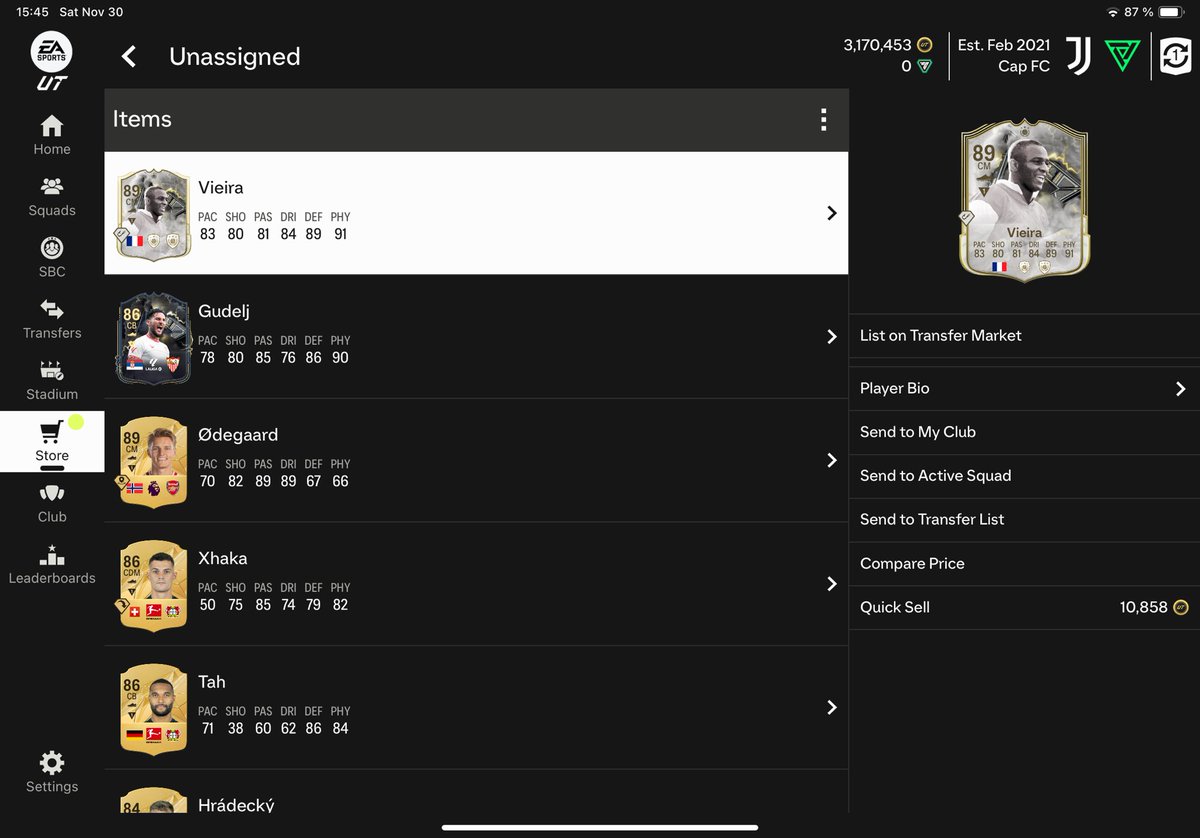The image size is (1200, 838).
Task: Expand Tah item row chevron
Action: click(831, 707)
